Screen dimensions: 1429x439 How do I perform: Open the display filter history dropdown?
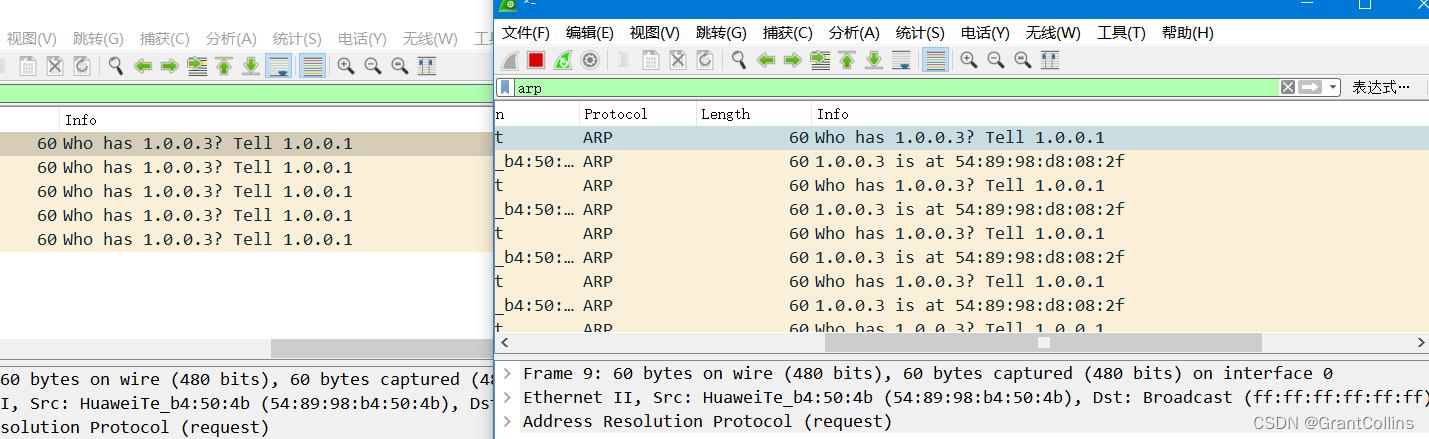[x=1334, y=88]
